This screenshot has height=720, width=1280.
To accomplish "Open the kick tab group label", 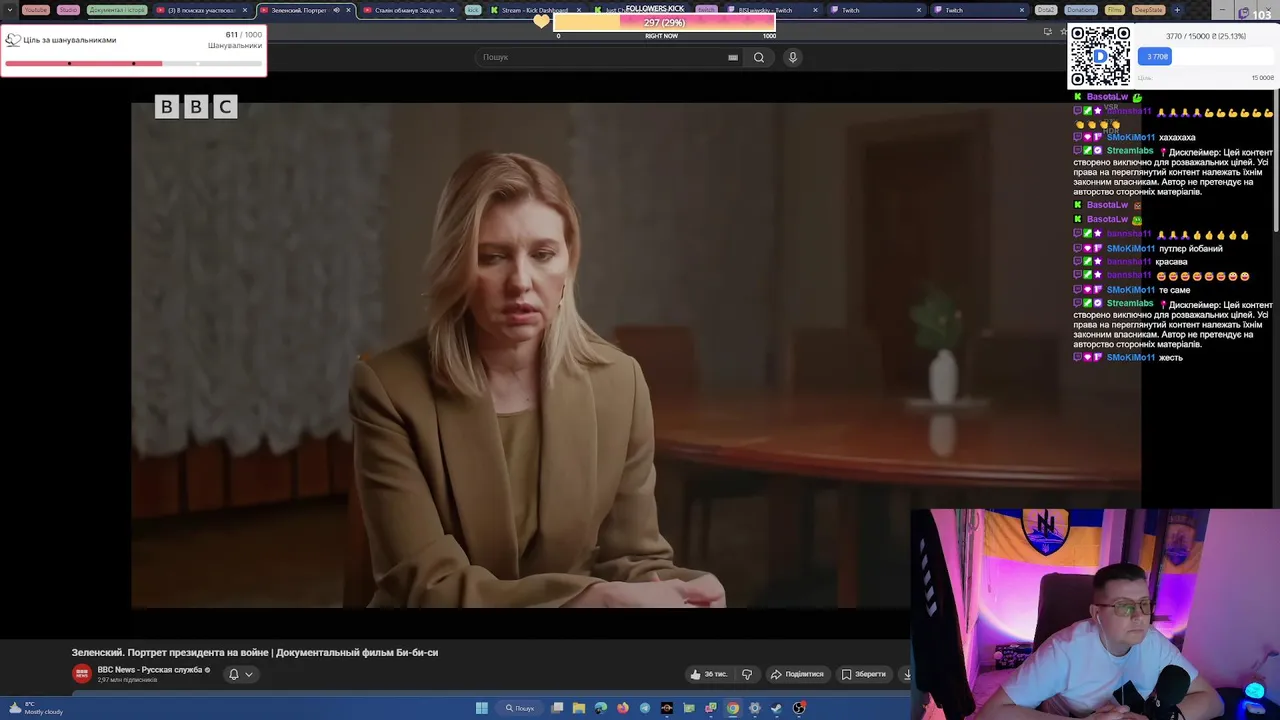I will (x=473, y=10).
